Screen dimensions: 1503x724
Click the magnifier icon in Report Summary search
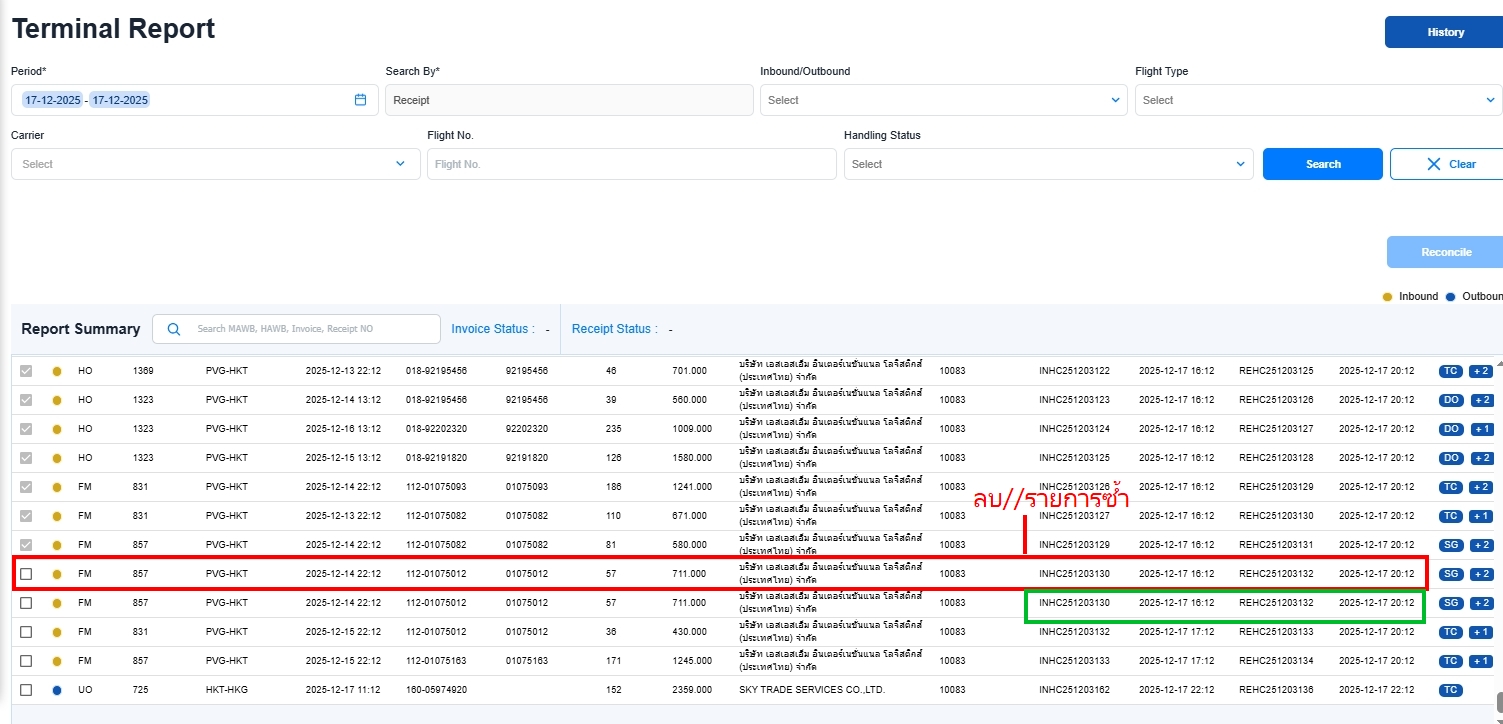174,329
